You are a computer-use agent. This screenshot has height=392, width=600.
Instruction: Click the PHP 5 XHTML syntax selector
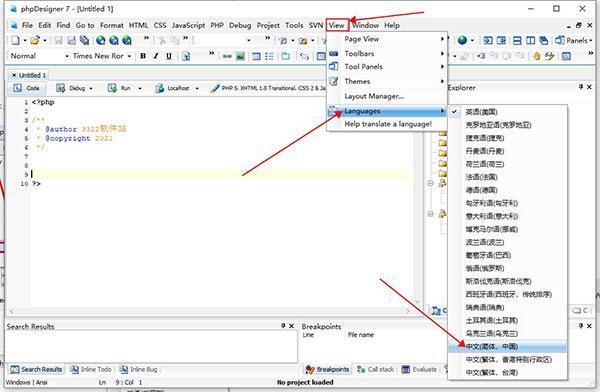(268, 88)
